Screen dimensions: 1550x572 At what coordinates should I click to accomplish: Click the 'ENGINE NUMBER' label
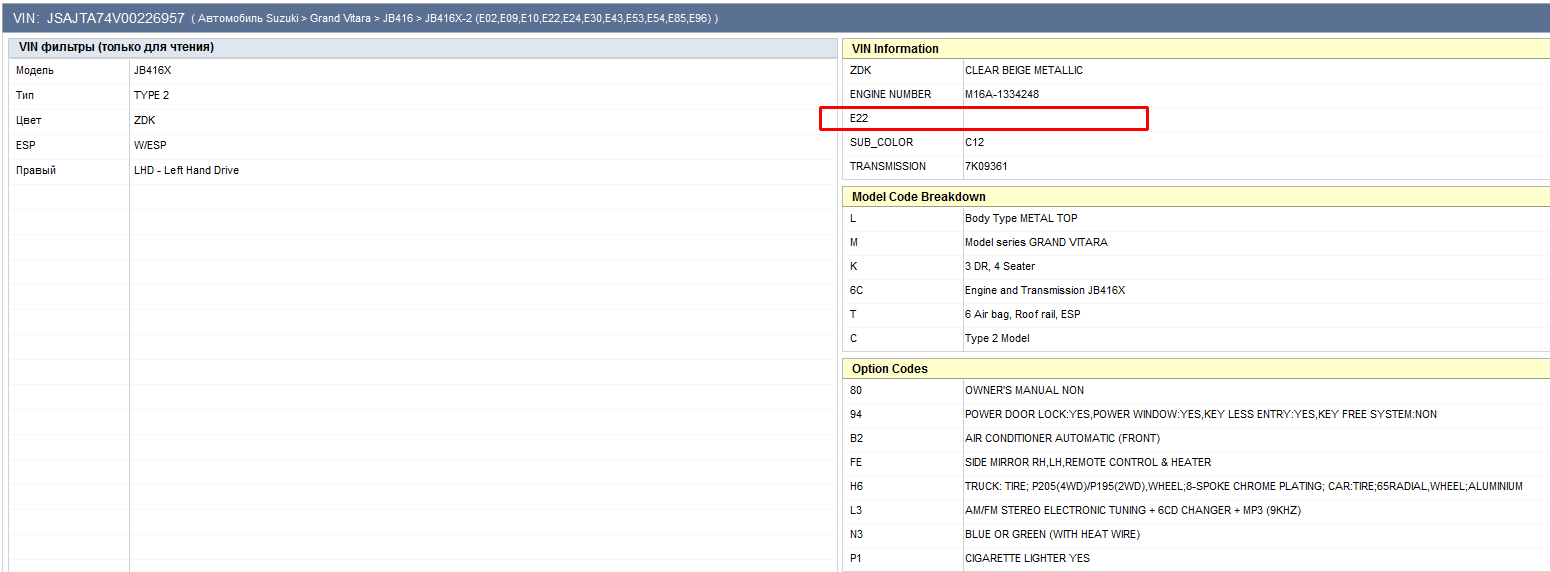tap(890, 95)
